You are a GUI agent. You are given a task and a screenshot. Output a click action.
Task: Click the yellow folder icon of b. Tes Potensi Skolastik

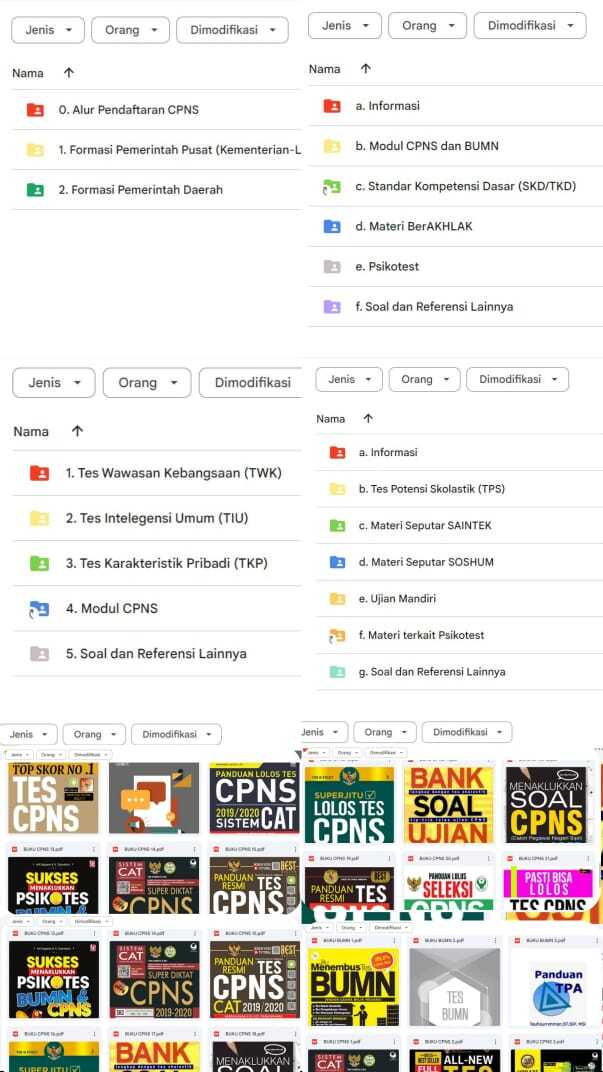tap(337, 489)
